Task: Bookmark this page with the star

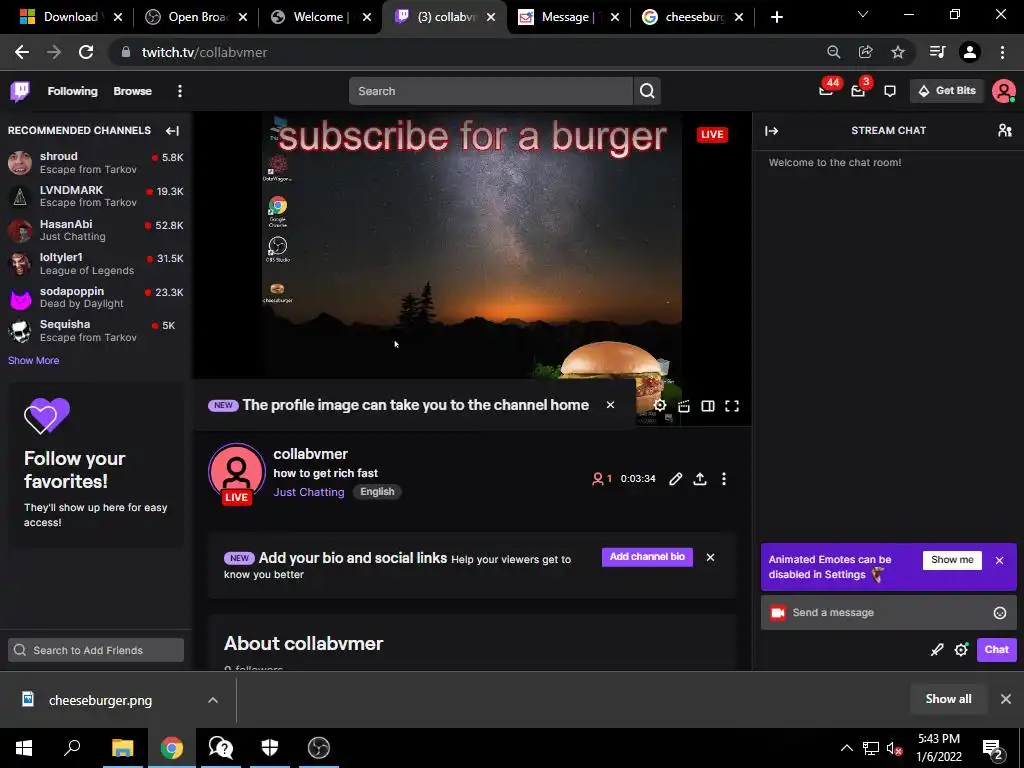Action: coord(898,52)
